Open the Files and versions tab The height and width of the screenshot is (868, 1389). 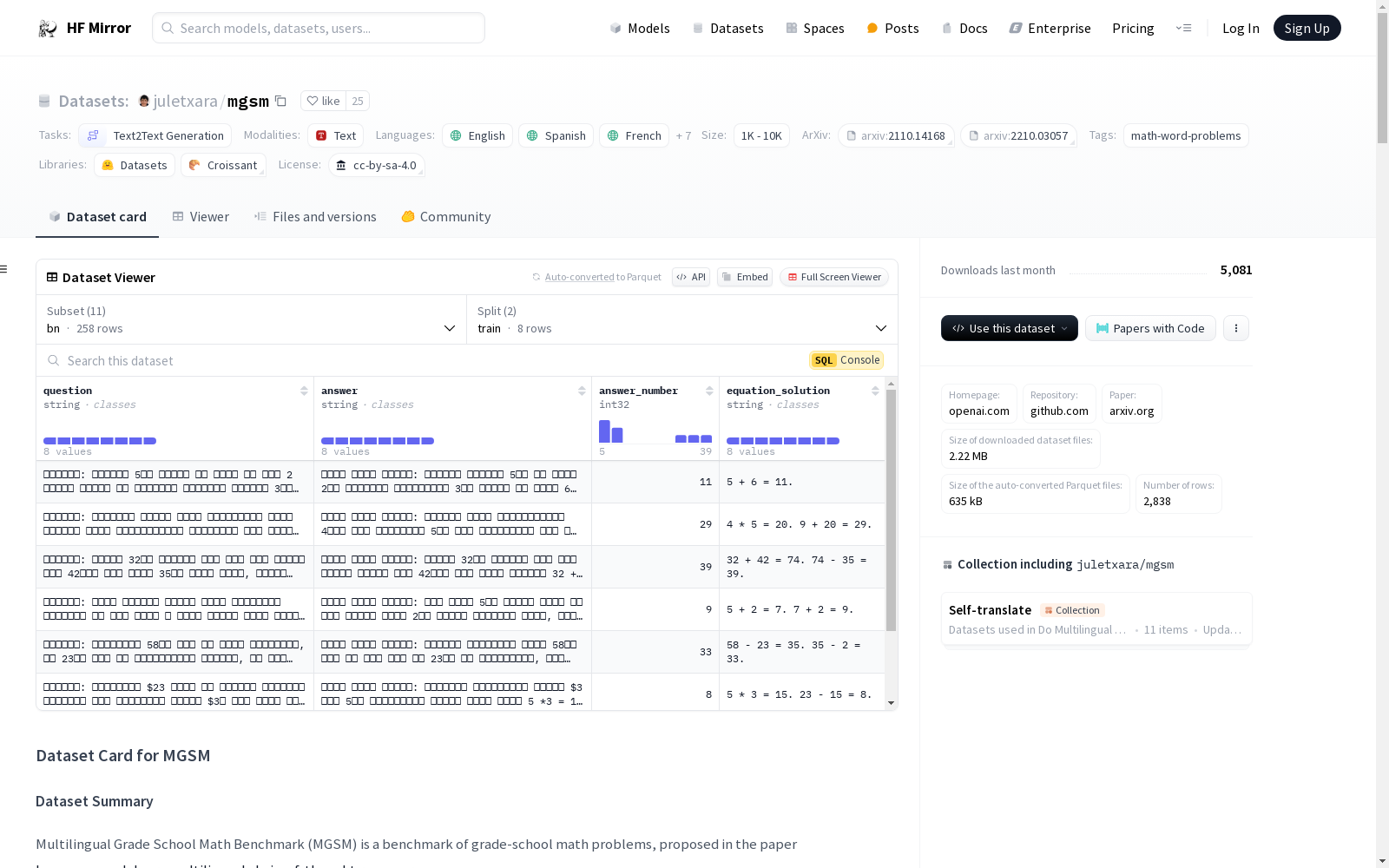(x=315, y=217)
